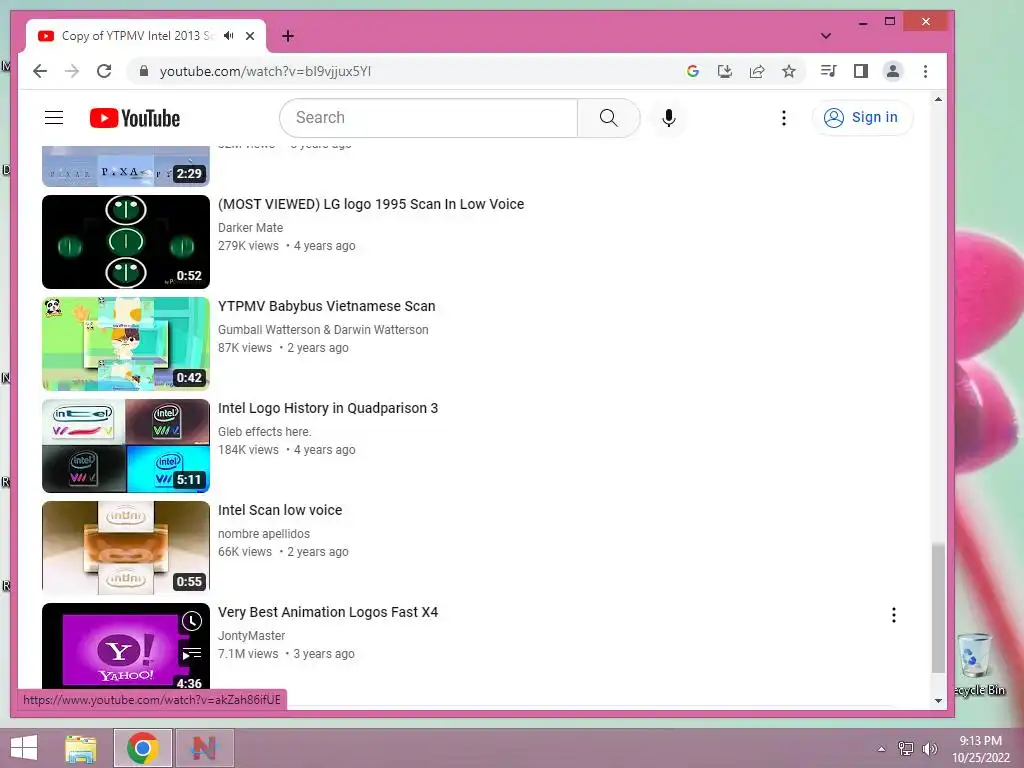This screenshot has height=768, width=1024.
Task: Mute tab via speaker icon
Action: (x=229, y=36)
